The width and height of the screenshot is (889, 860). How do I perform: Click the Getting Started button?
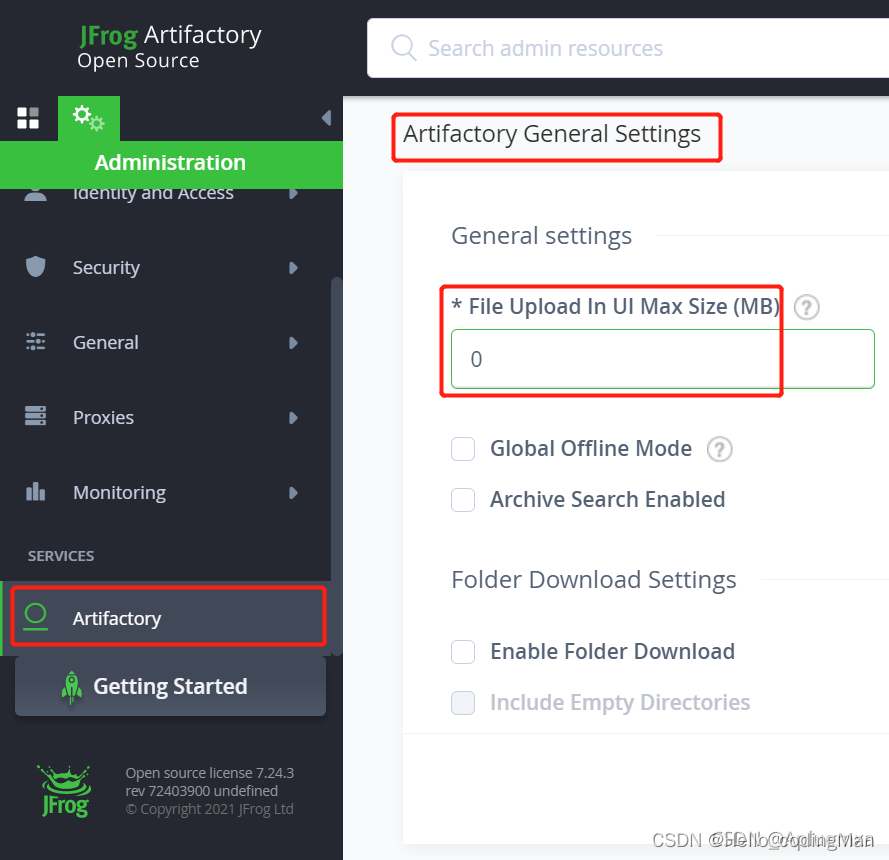point(170,686)
